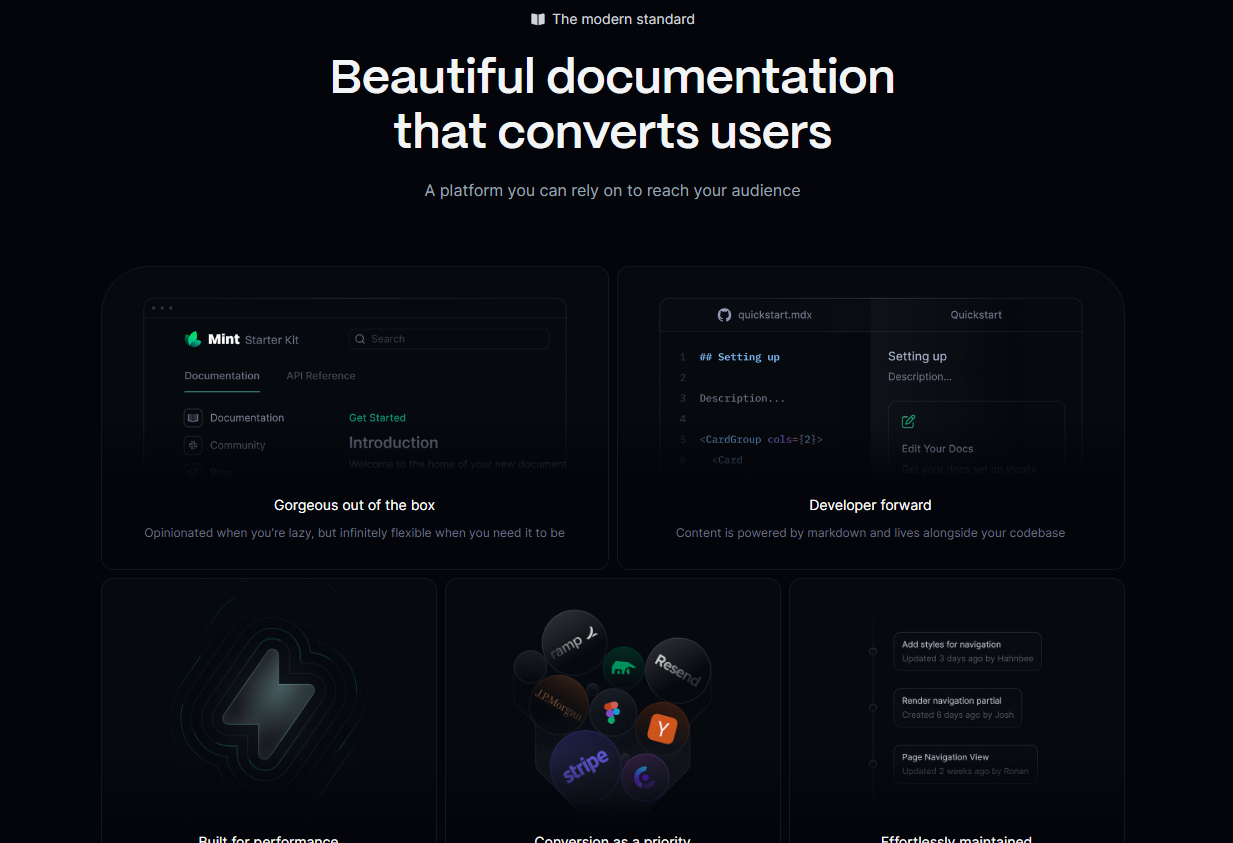This screenshot has width=1233, height=843.
Task: Click "Description..." in the Quickstart preview
Action: coord(920,377)
